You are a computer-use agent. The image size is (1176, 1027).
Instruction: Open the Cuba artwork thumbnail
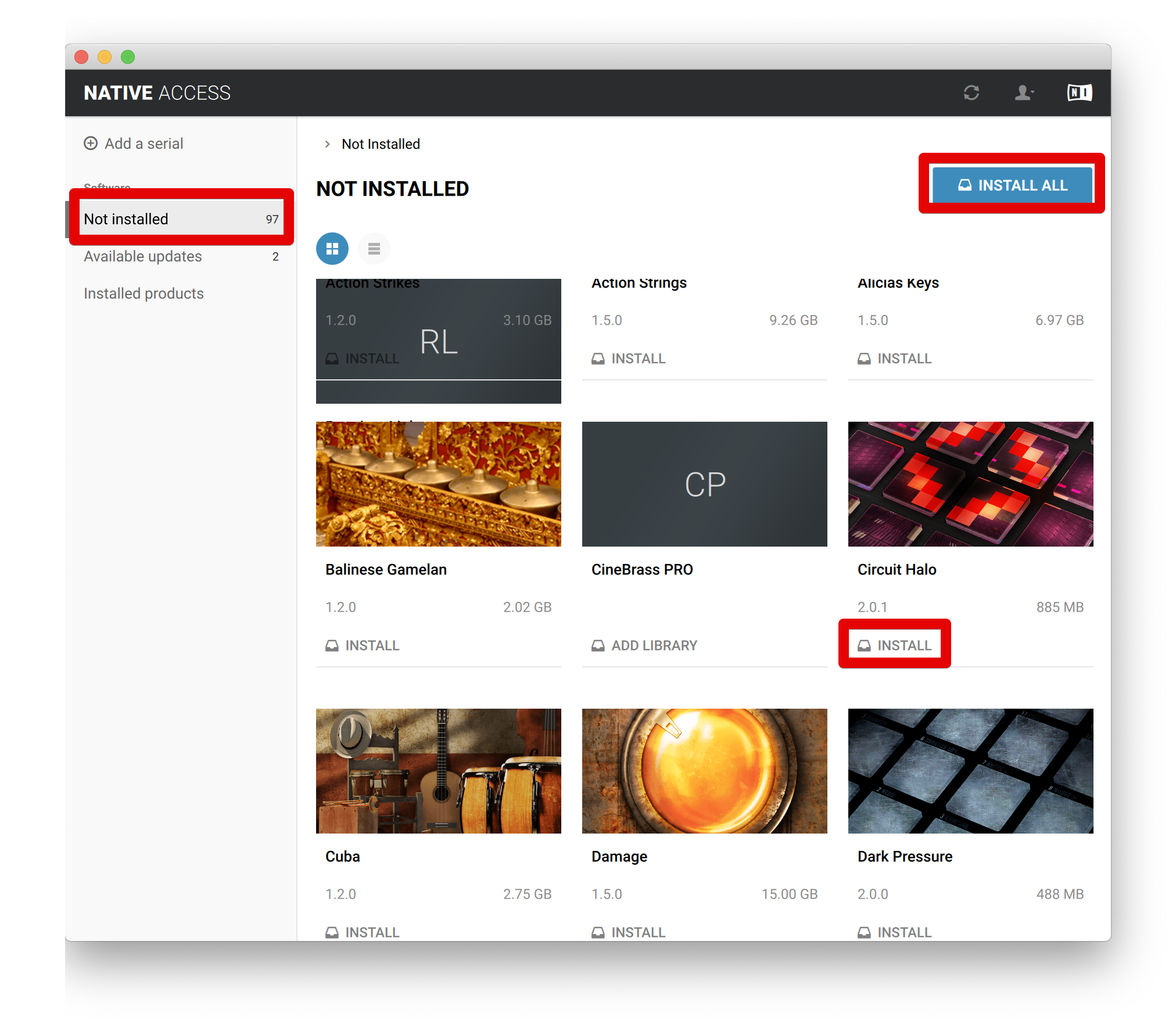tap(439, 771)
